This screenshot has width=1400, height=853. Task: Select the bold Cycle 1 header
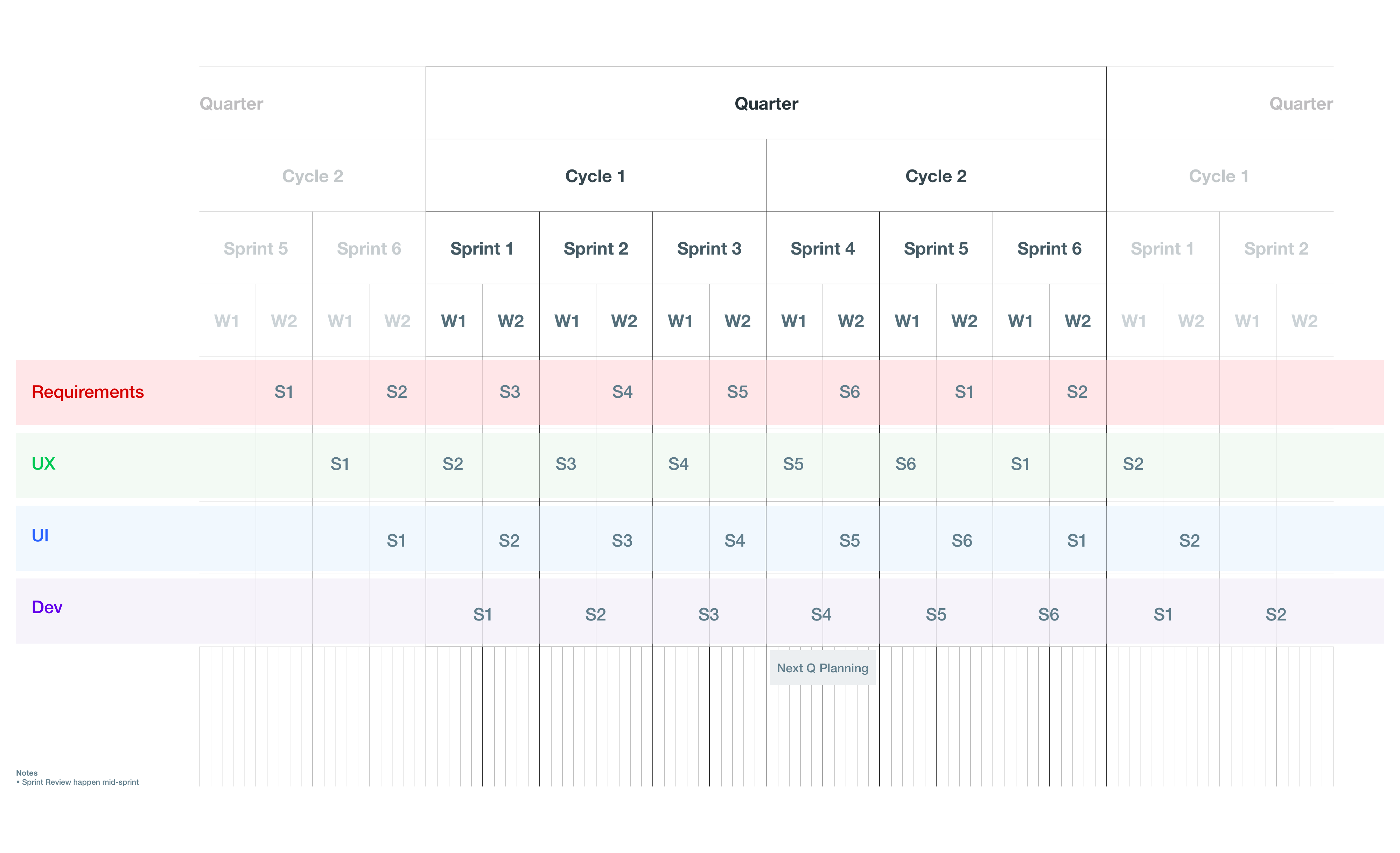pos(595,176)
